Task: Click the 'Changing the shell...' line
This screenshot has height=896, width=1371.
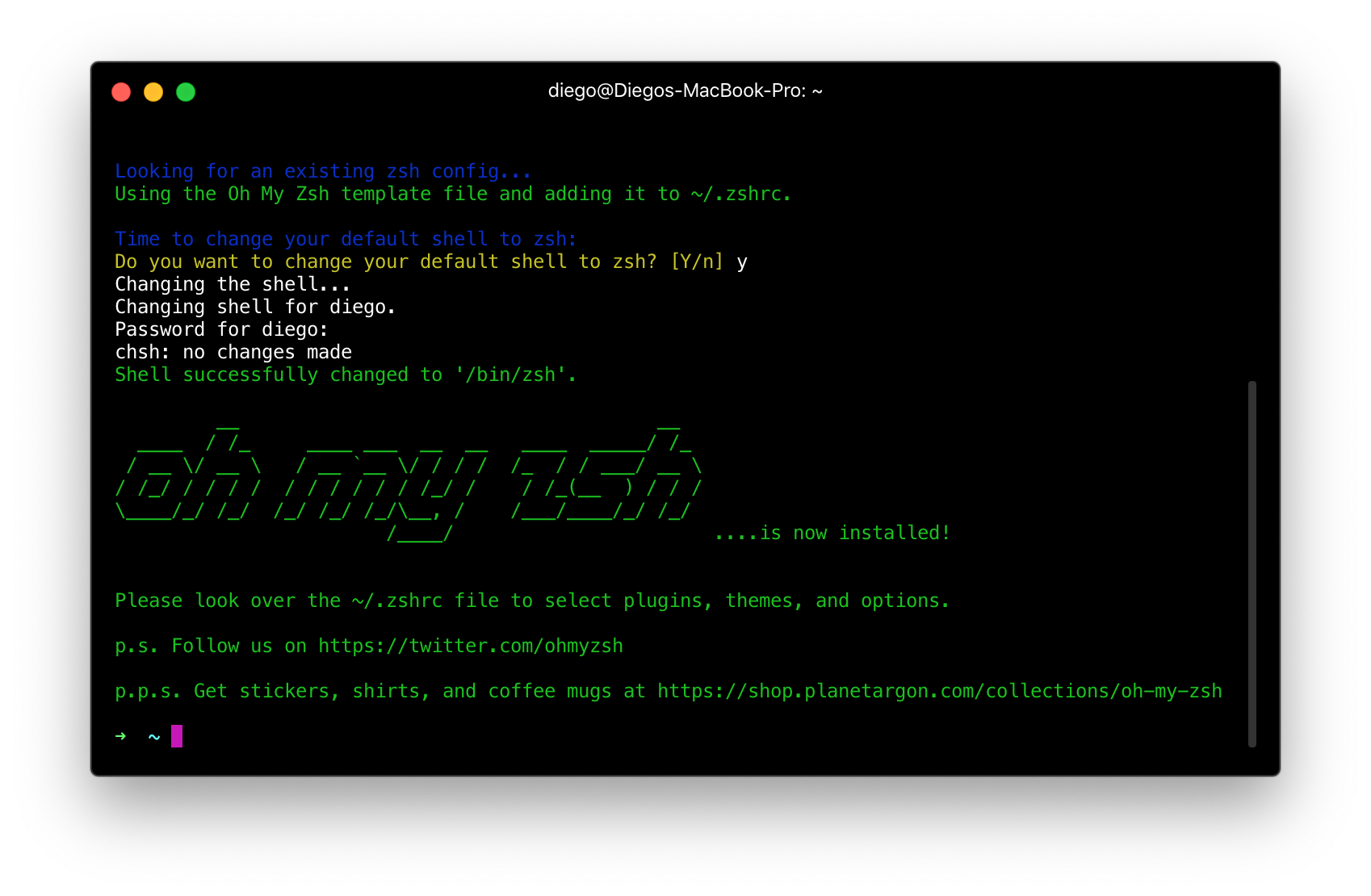Action: point(233,284)
